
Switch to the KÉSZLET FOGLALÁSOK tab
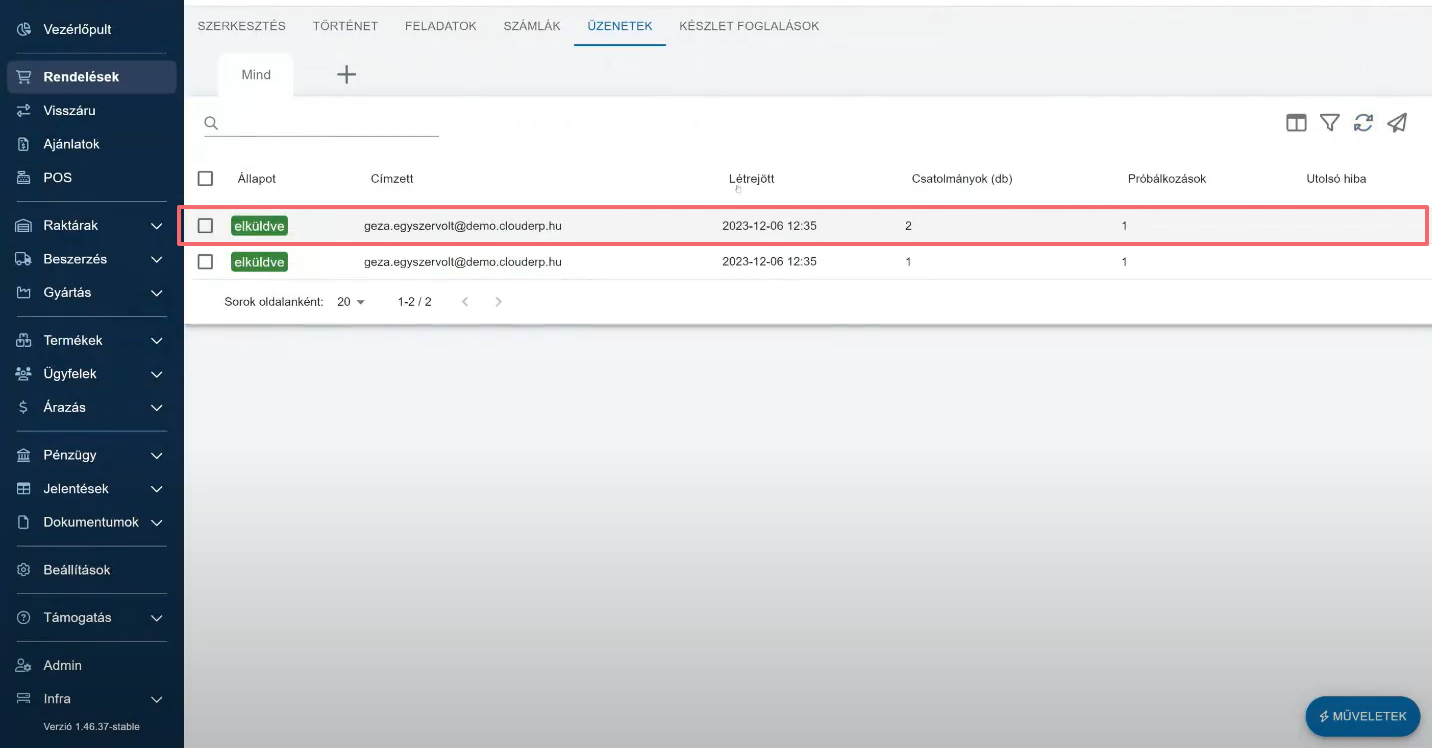749,26
